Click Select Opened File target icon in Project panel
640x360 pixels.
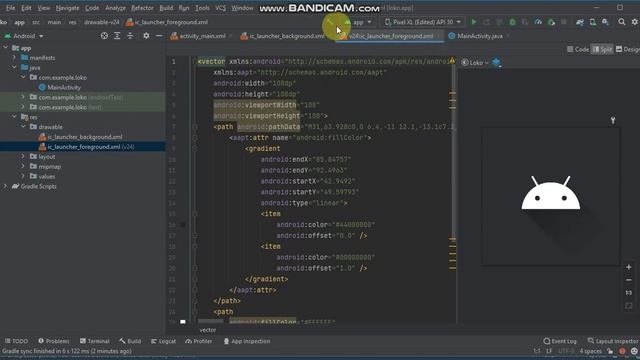[104, 36]
